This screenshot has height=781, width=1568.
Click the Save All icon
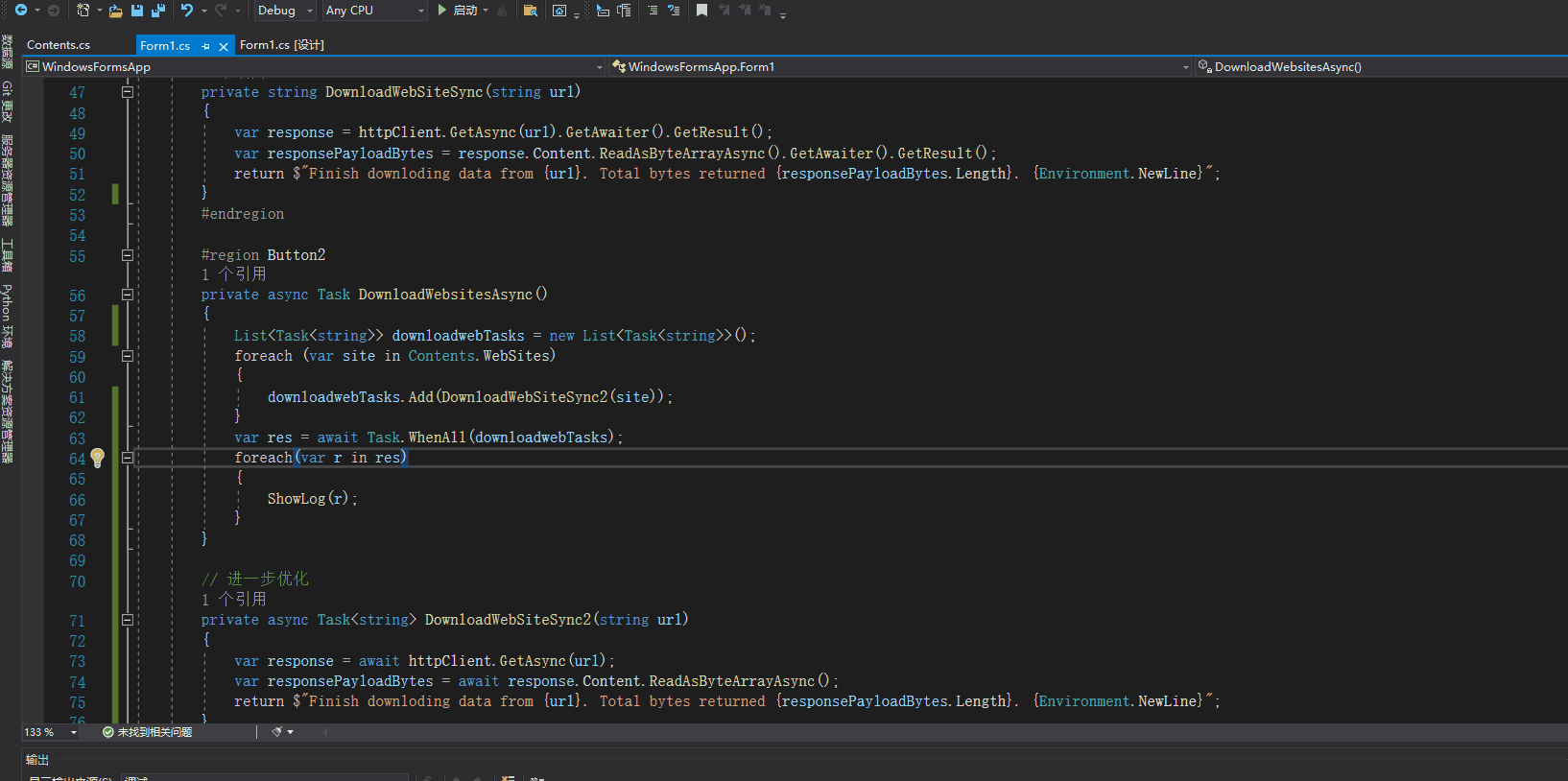coord(158,11)
